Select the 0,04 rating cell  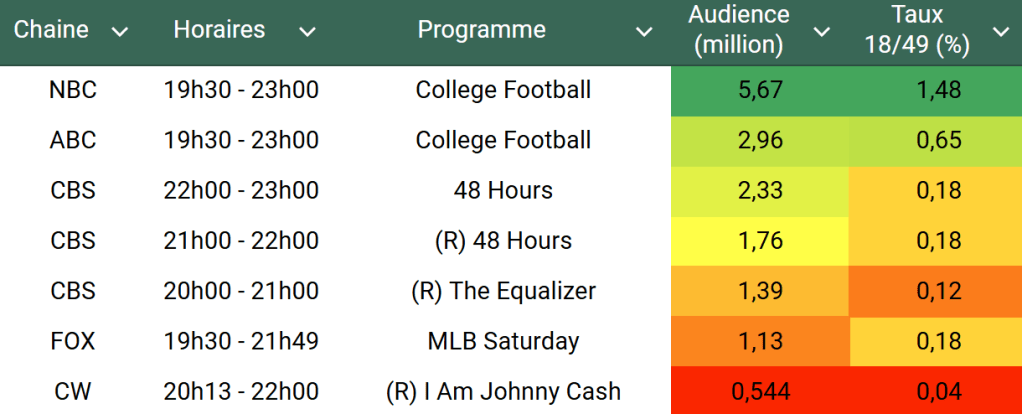pos(938,391)
